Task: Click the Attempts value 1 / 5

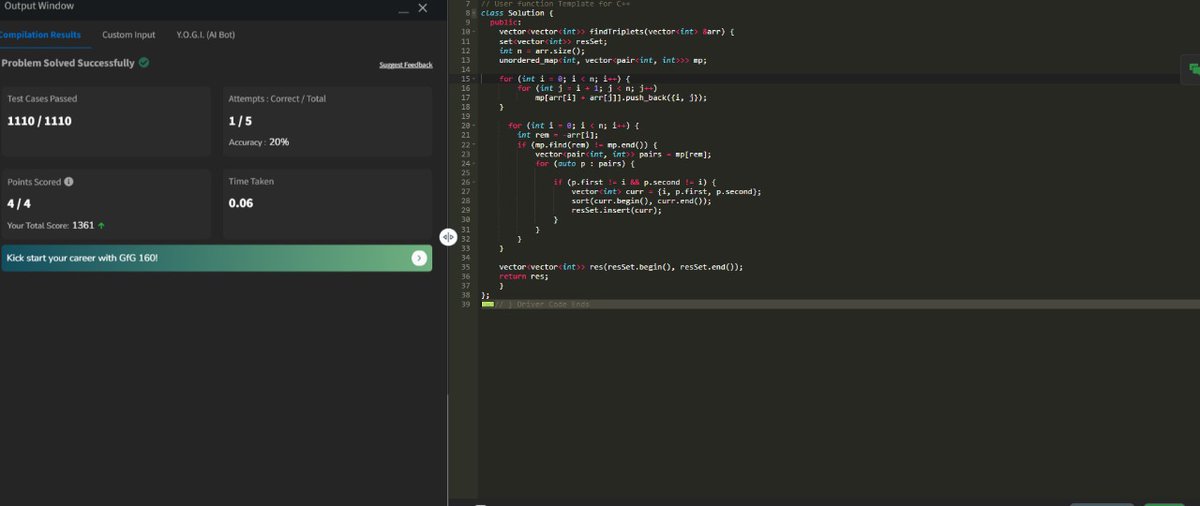Action: click(242, 121)
